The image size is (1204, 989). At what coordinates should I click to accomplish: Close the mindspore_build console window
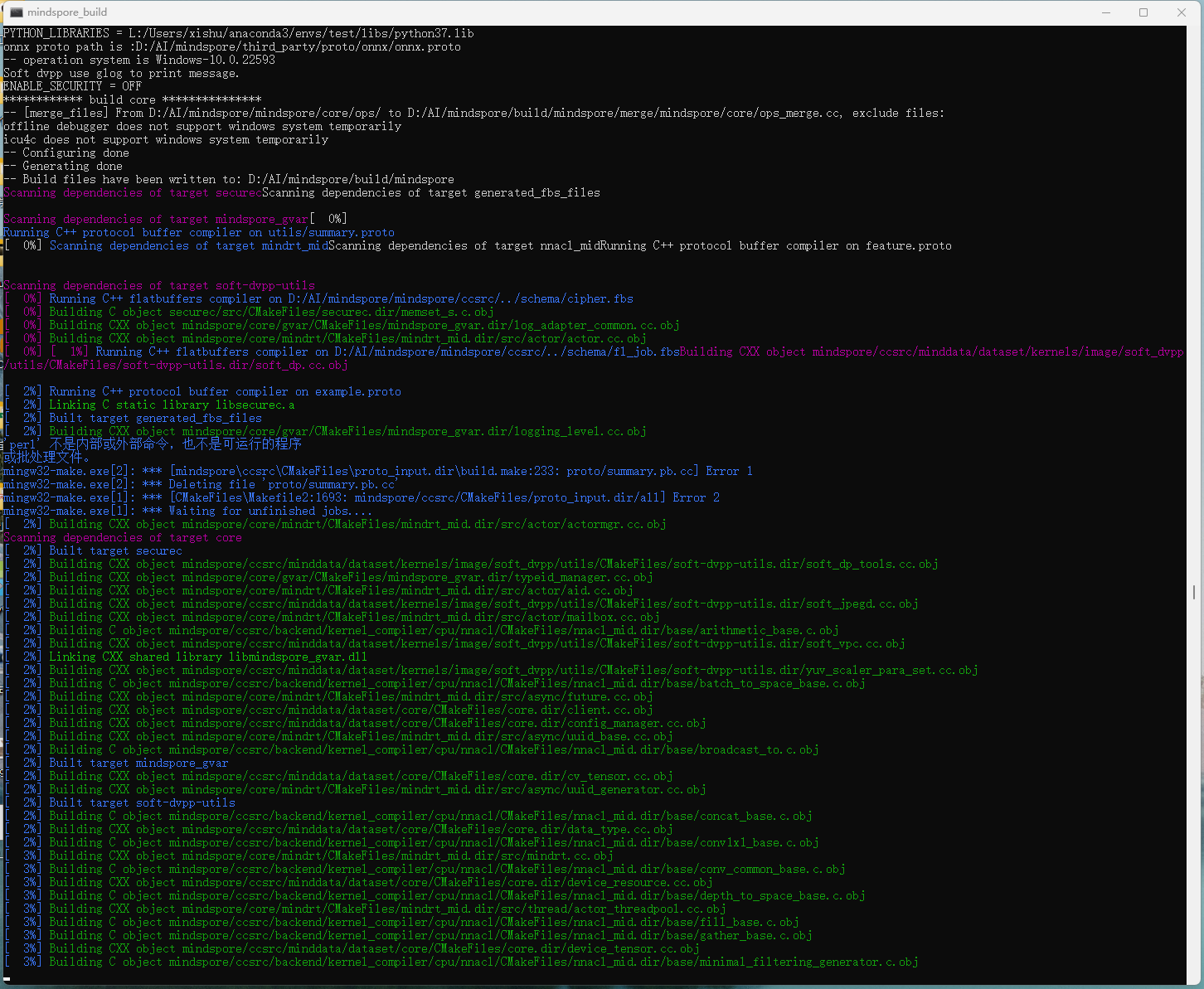pos(1182,12)
